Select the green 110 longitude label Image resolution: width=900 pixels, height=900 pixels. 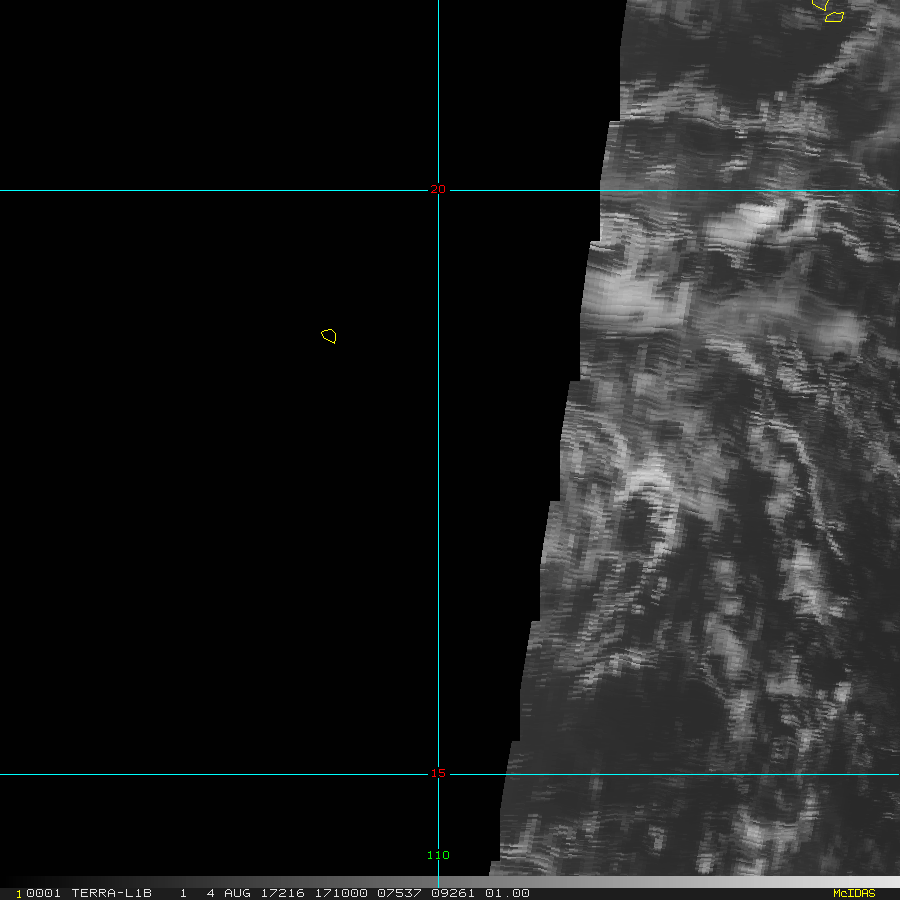[x=438, y=855]
